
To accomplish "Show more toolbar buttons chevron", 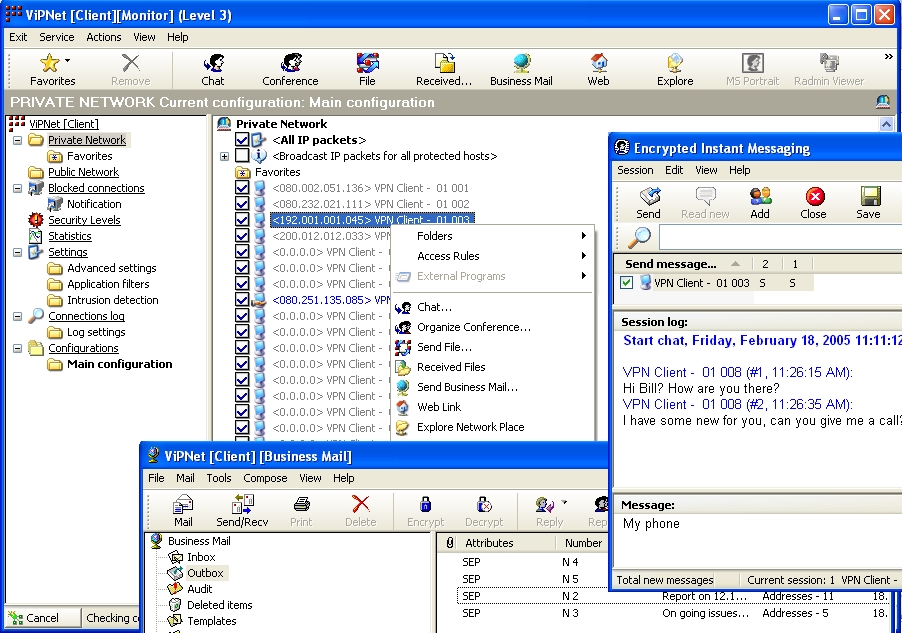I will [x=888, y=56].
